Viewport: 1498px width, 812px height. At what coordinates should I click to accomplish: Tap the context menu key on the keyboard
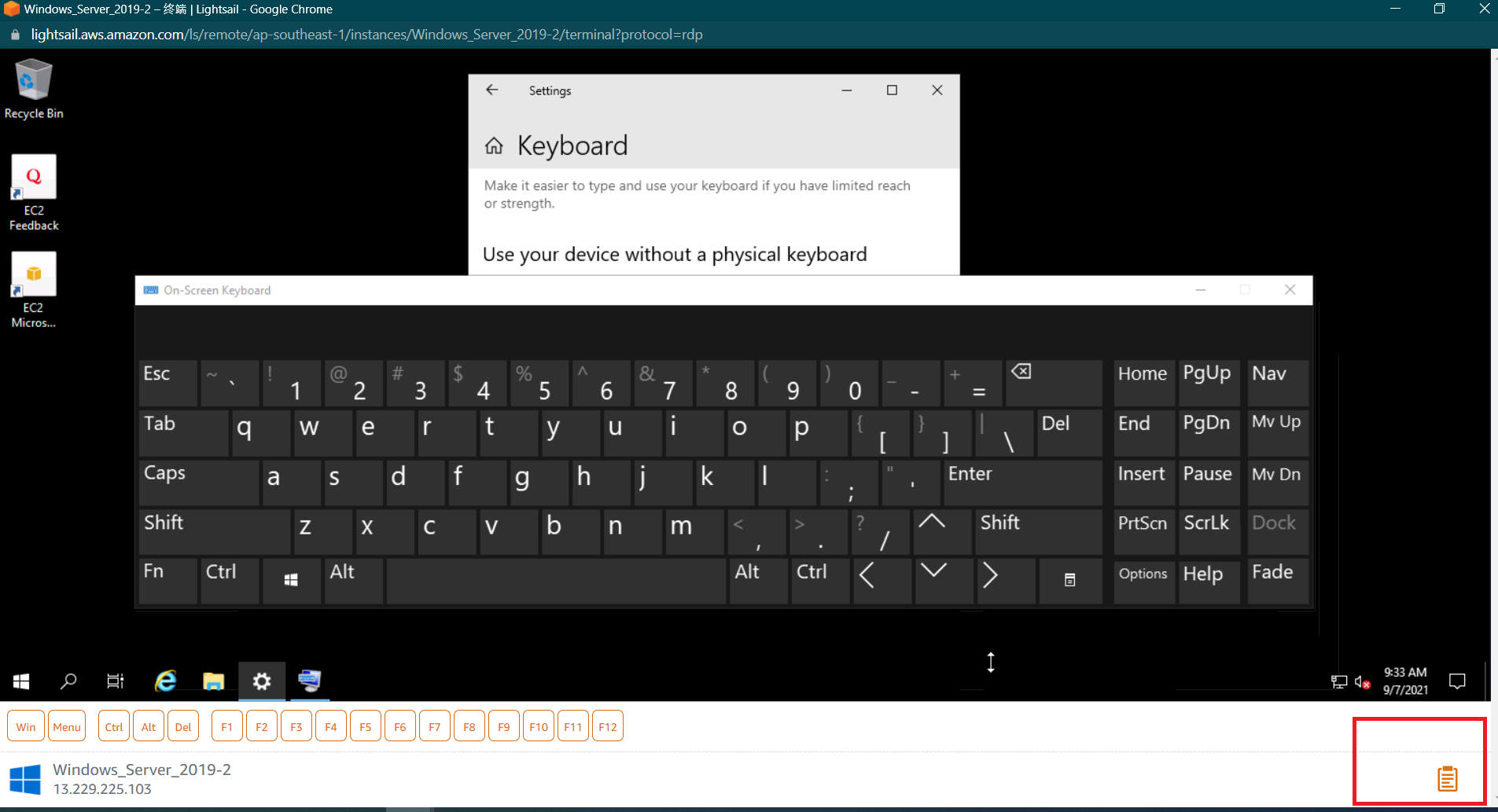point(1070,581)
